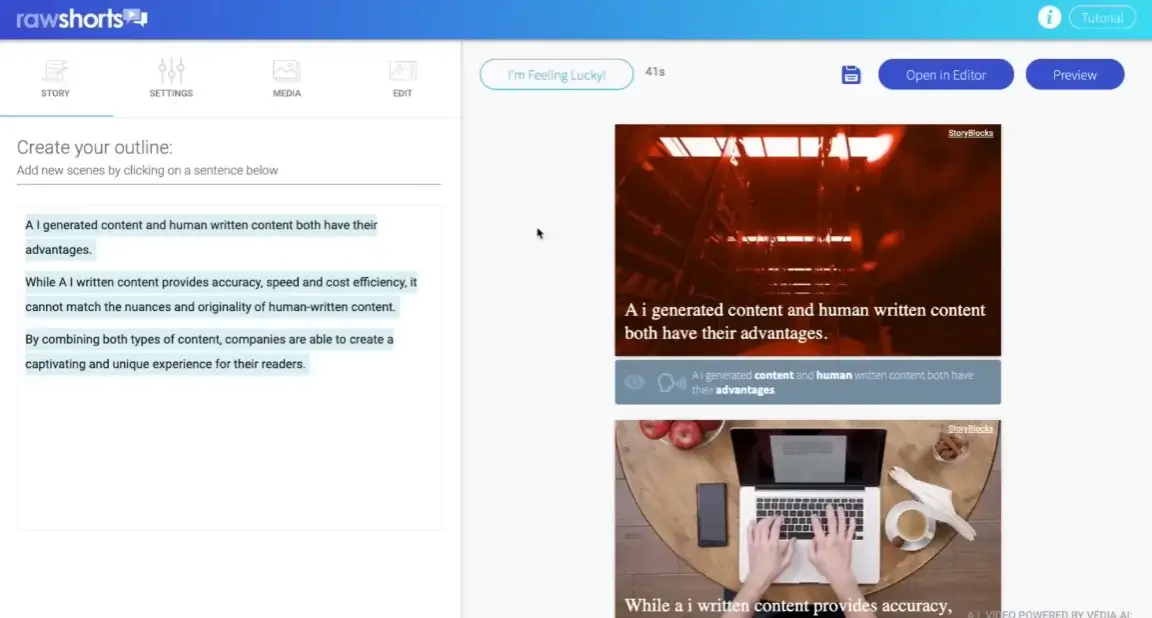Image resolution: width=1152 pixels, height=618 pixels.
Task: Open StoryBlocks link on the red scene
Action: point(970,133)
